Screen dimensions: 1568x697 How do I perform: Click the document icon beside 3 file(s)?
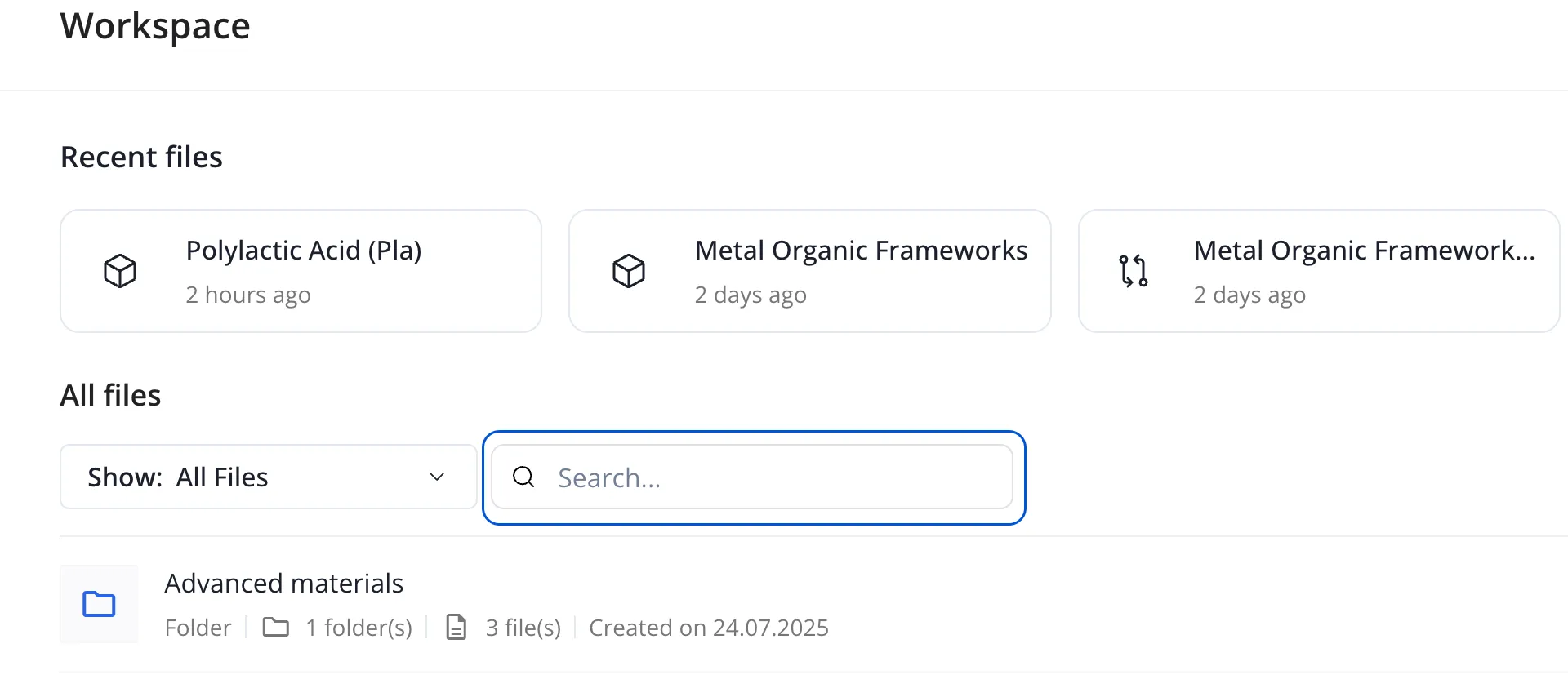point(457,627)
